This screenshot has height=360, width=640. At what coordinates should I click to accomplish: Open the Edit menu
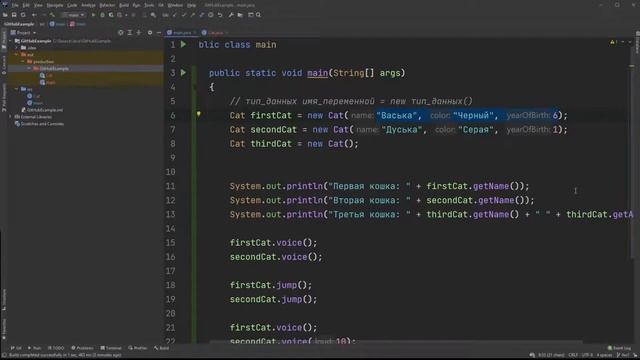26,5
